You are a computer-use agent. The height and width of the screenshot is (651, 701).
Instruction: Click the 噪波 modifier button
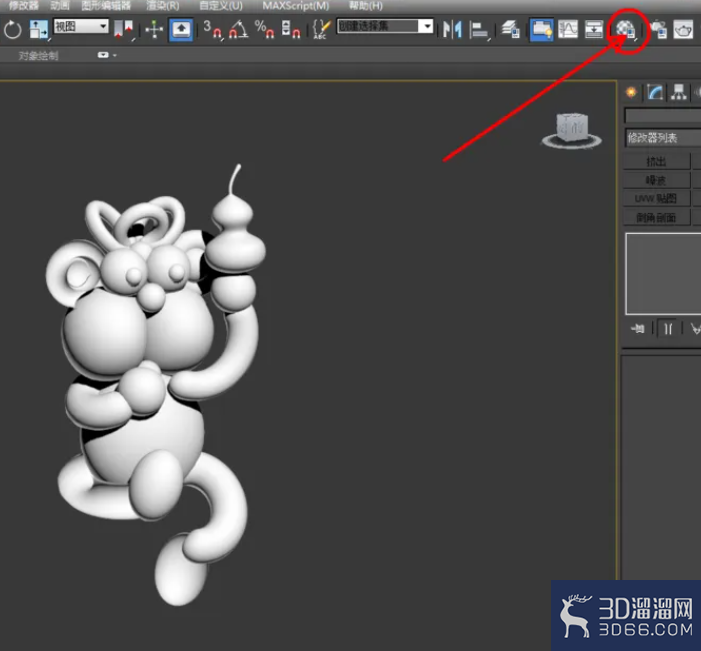coord(656,180)
